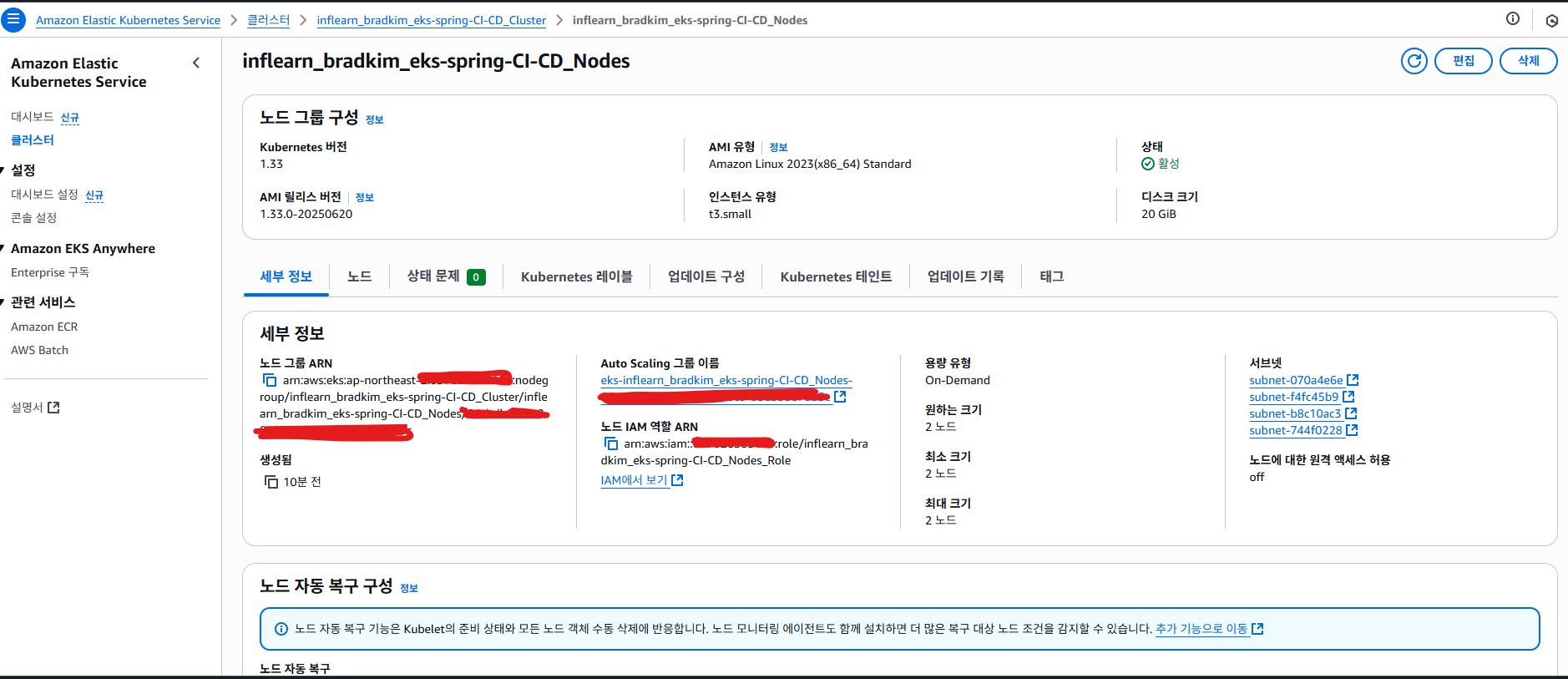Click 정보 link beside AMI 유형
The height and width of the screenshot is (679, 1568).
pyautogui.click(x=778, y=147)
